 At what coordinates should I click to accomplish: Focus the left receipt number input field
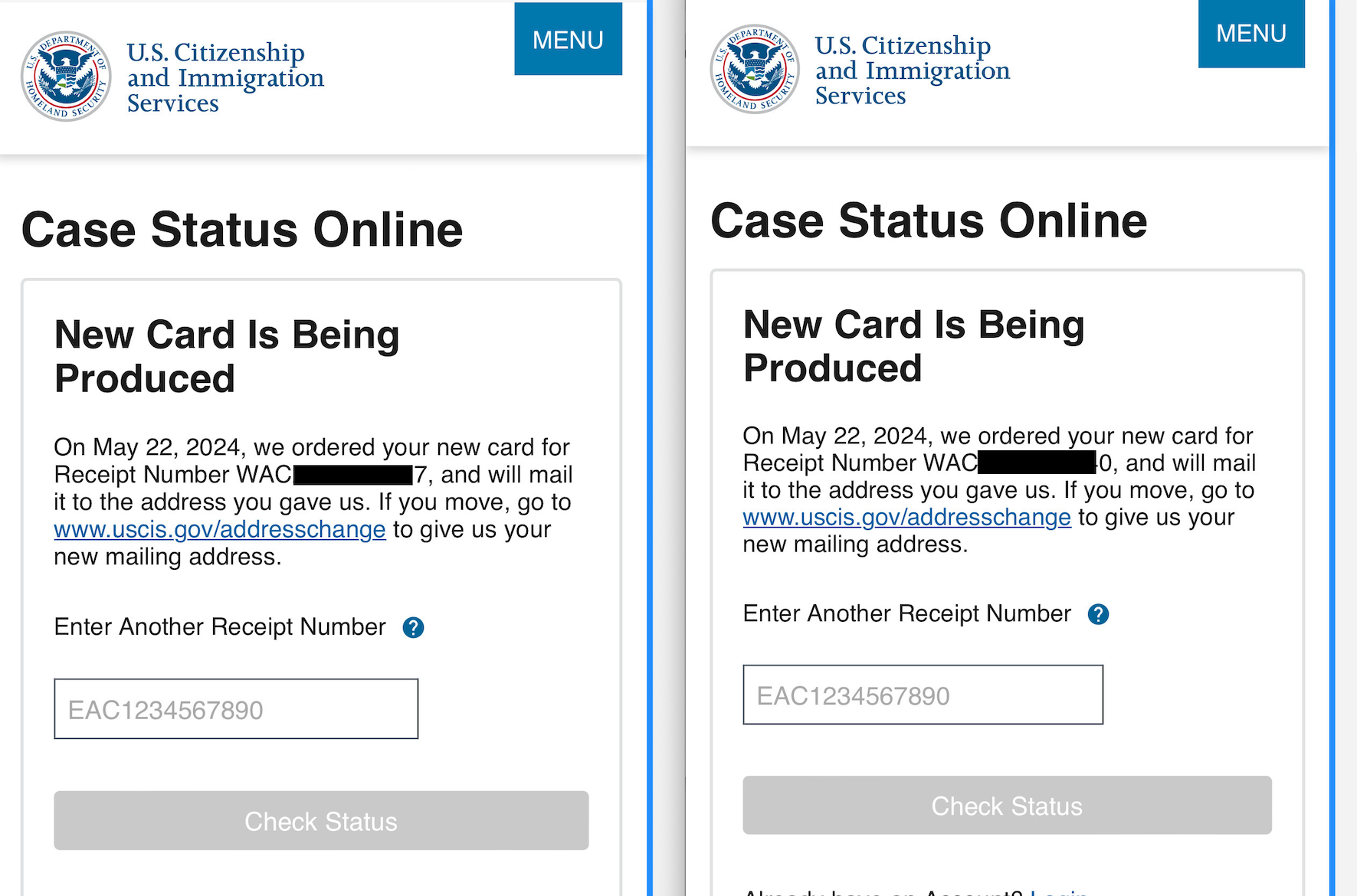pyautogui.click(x=236, y=709)
